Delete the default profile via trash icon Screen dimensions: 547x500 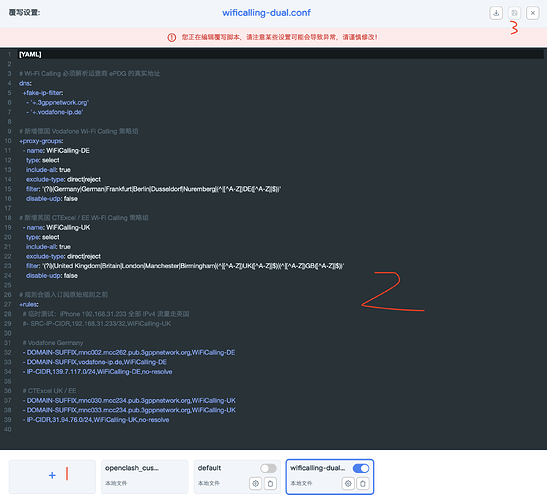[270, 484]
